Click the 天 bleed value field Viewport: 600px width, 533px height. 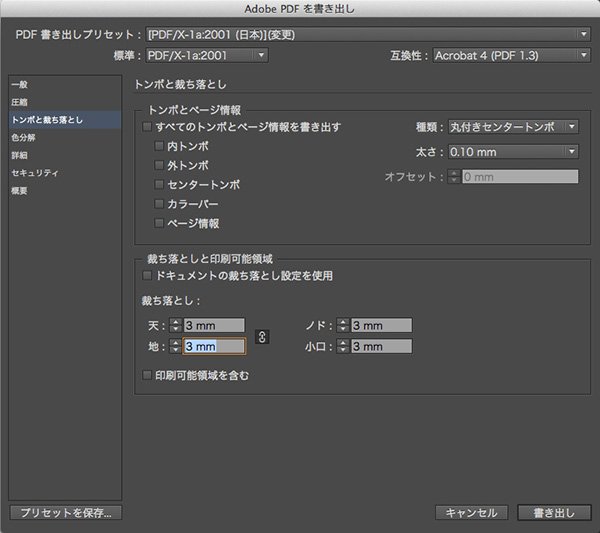click(214, 326)
